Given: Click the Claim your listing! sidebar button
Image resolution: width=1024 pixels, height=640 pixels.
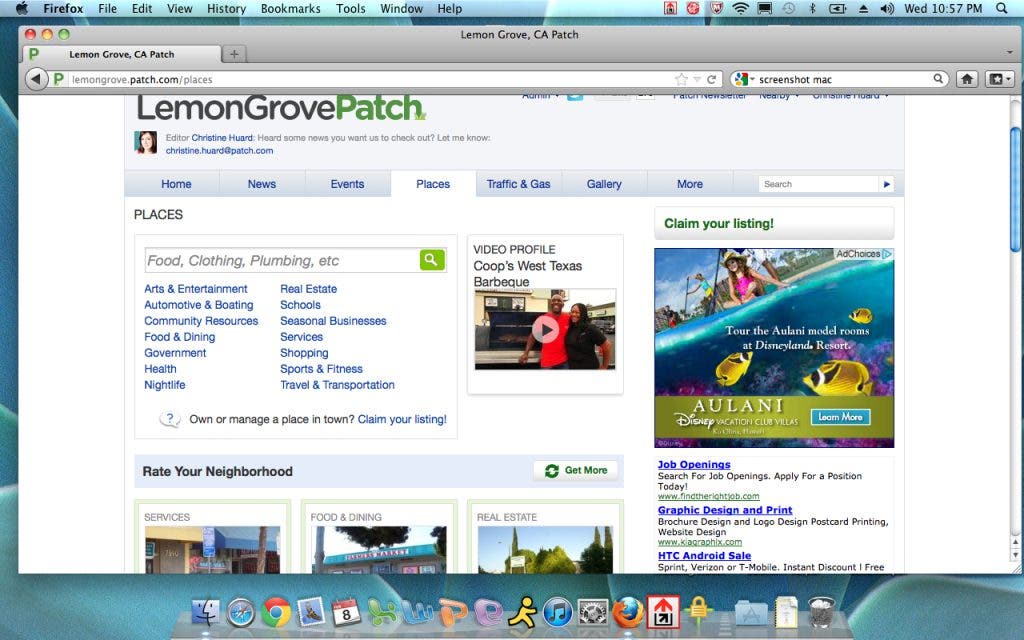Looking at the screenshot, I should point(774,223).
